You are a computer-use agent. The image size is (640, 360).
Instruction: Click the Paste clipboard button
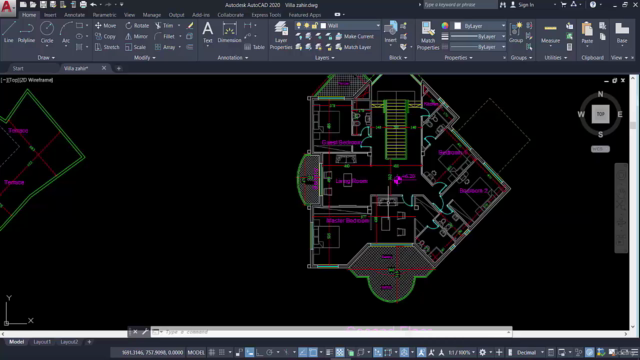click(587, 33)
